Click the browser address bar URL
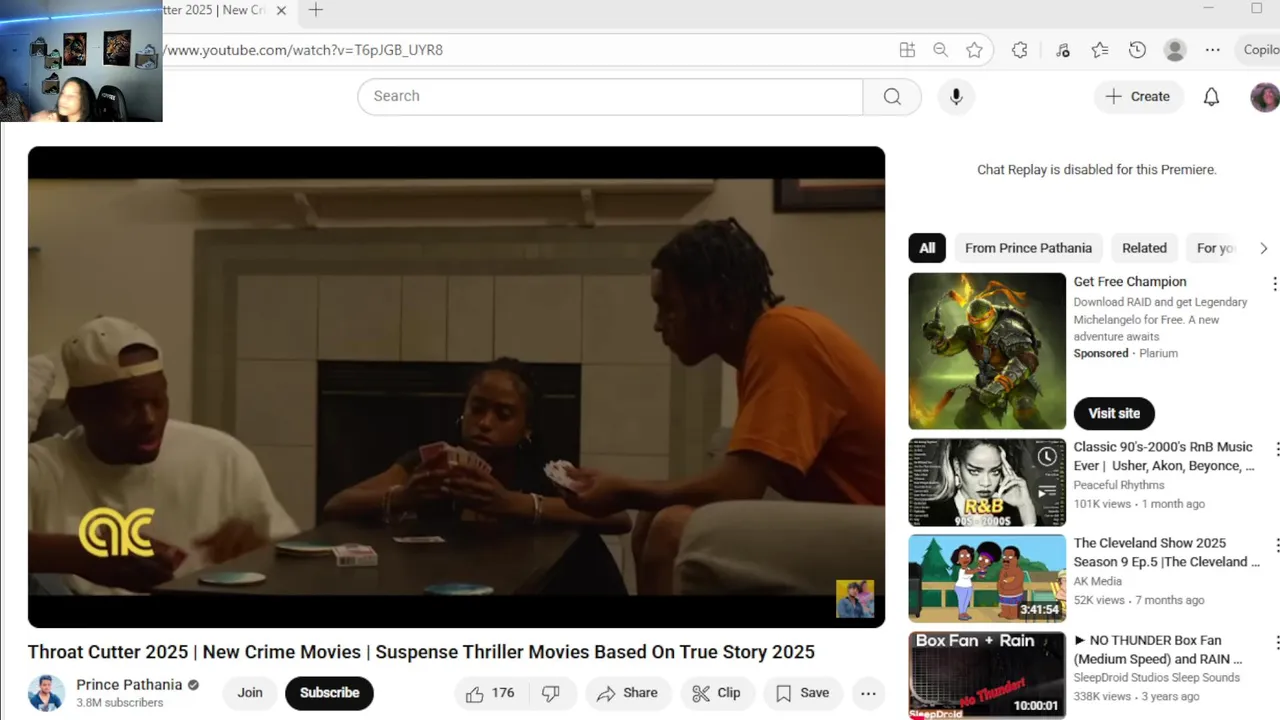Image resolution: width=1280 pixels, height=720 pixels. pyautogui.click(x=304, y=50)
